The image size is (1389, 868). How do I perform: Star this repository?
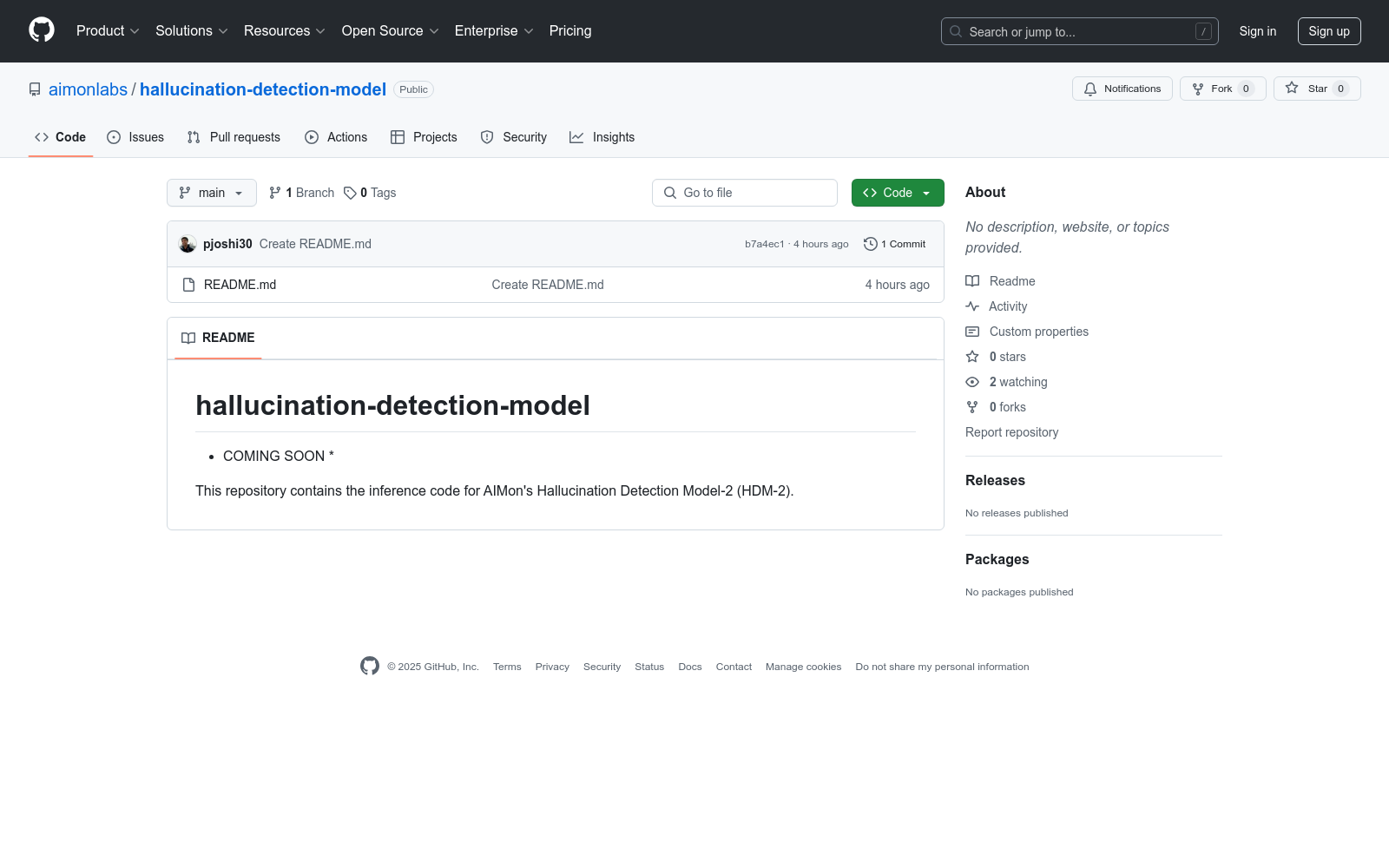[1317, 89]
